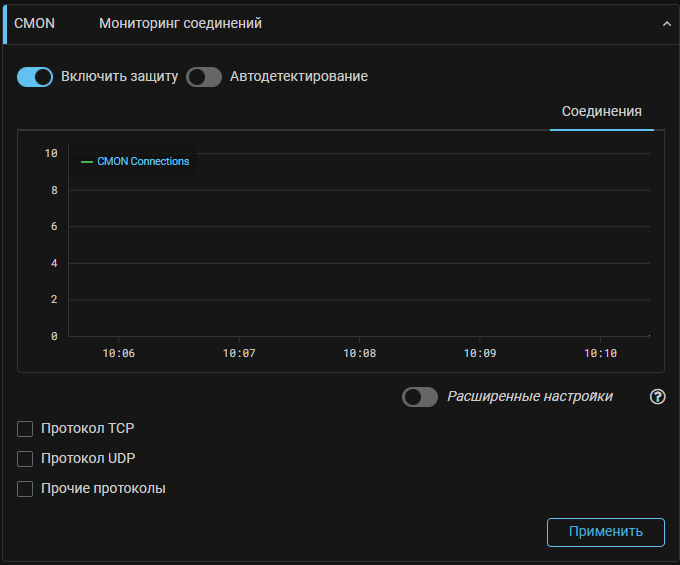The width and height of the screenshot is (680, 565).
Task: Click the Расширенные настройки text label
Action: pyautogui.click(x=530, y=397)
